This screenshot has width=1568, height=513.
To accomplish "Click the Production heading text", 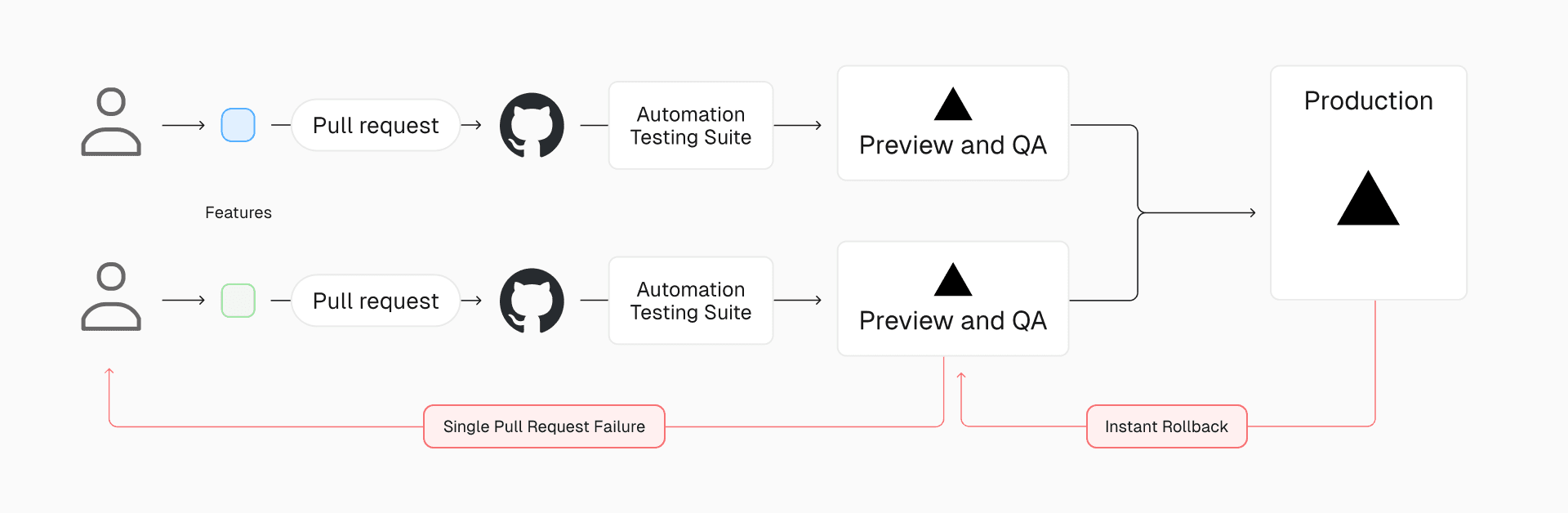I will tap(1368, 100).
